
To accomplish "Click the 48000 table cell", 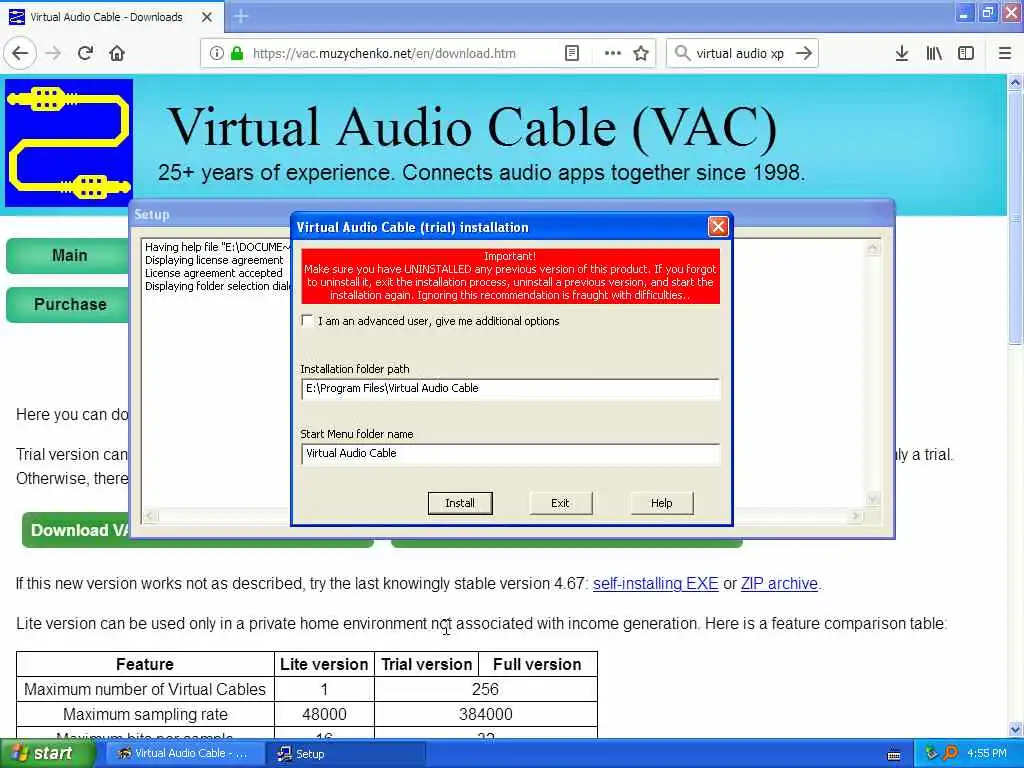I will click(x=324, y=714).
